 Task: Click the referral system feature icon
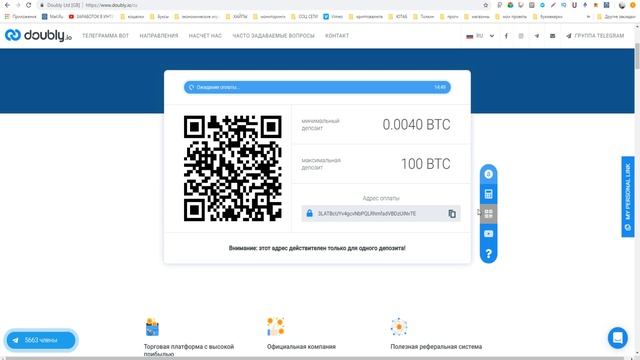coord(399,327)
